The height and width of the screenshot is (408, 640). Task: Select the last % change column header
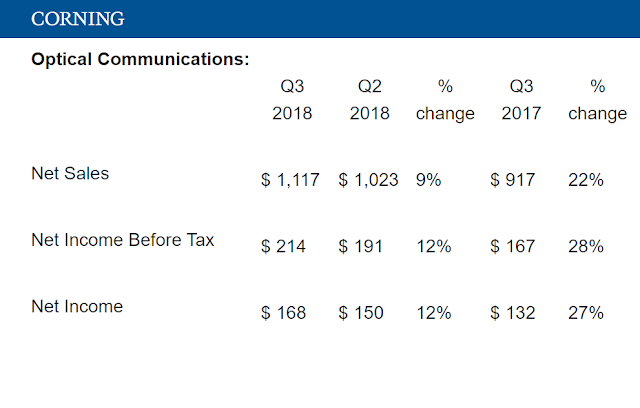[598, 100]
